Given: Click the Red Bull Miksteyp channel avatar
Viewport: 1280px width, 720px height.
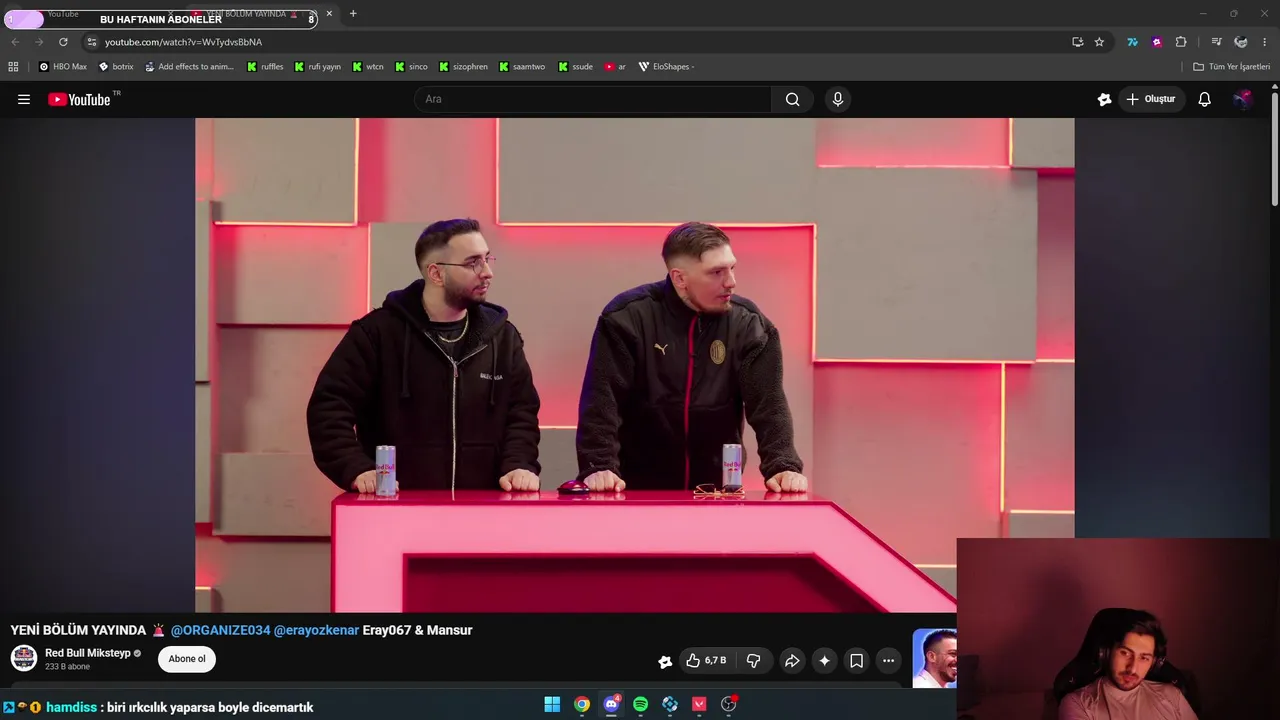Looking at the screenshot, I should tap(24, 658).
